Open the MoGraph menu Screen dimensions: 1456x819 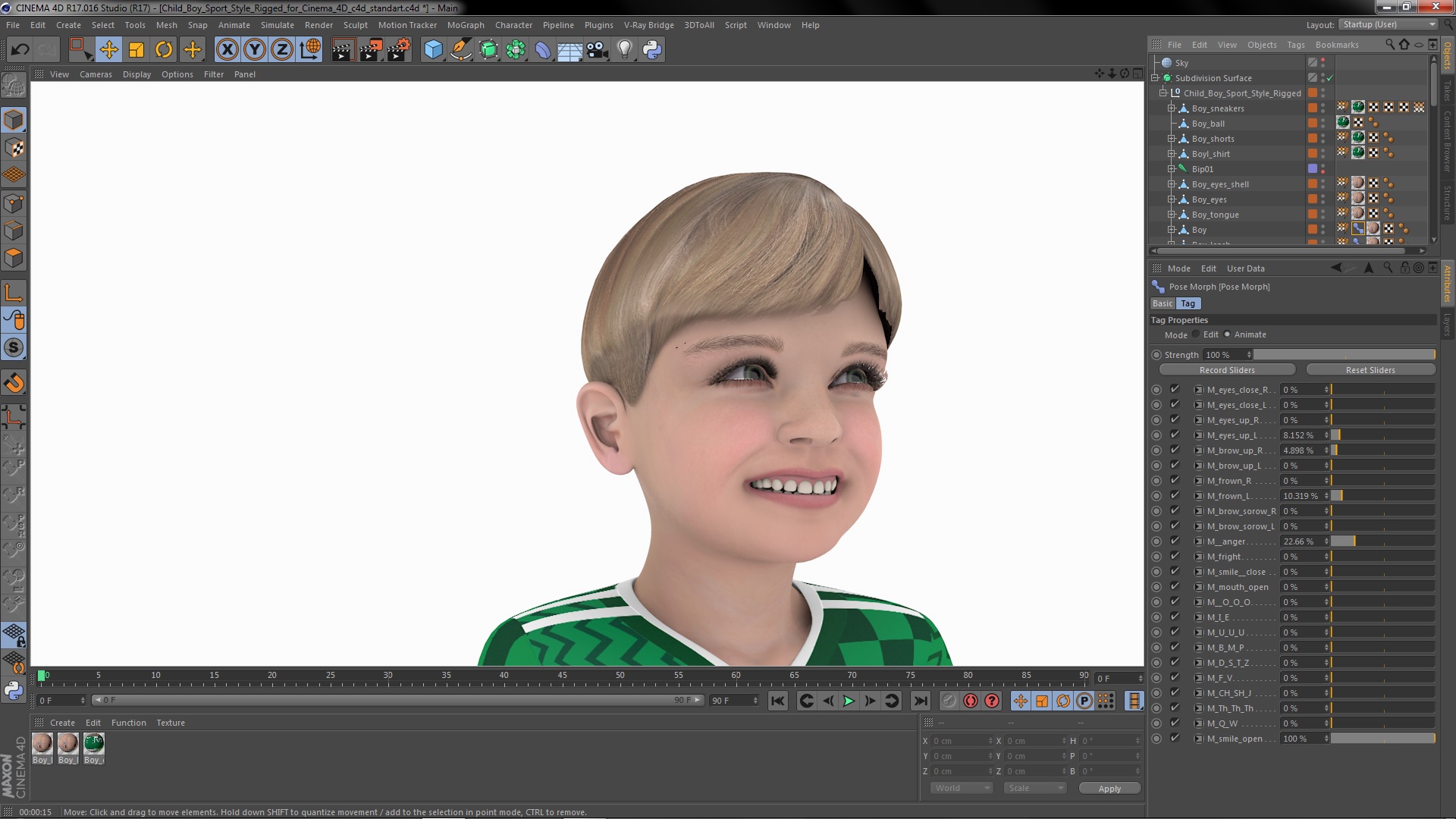466,25
